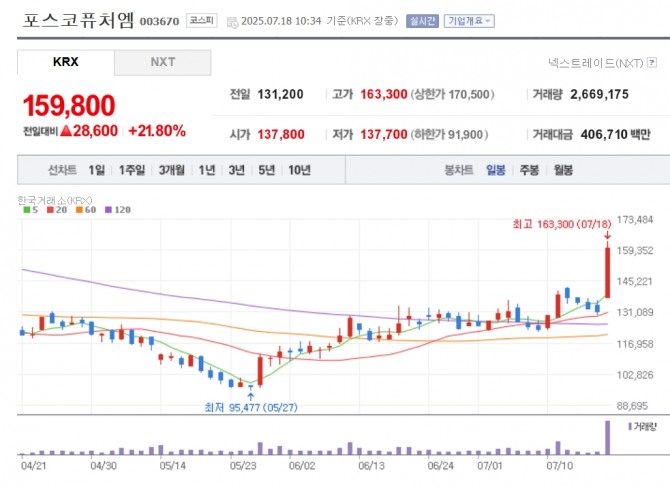Select the 일봉 candlestick chart

click(496, 170)
